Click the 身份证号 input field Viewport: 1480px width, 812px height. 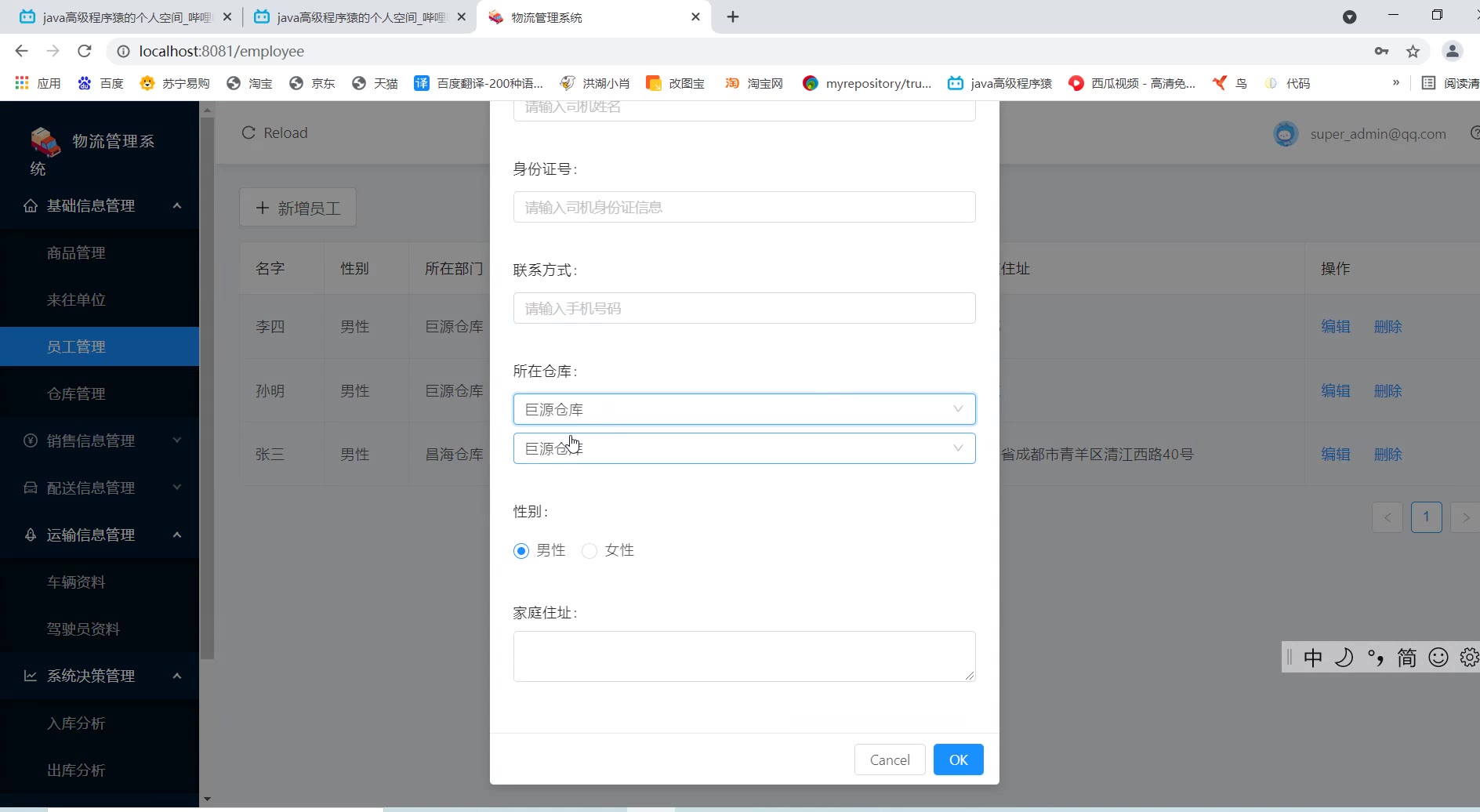click(745, 207)
